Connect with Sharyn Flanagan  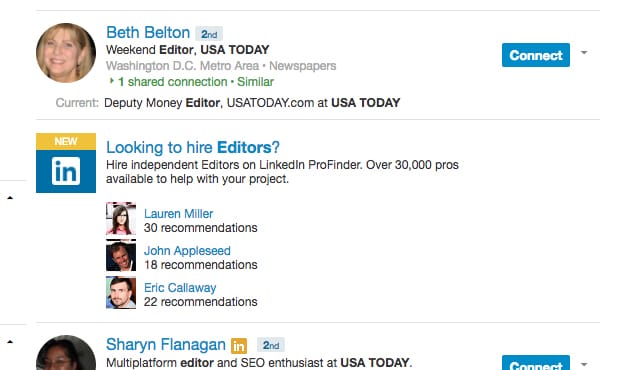pyautogui.click(x=536, y=363)
